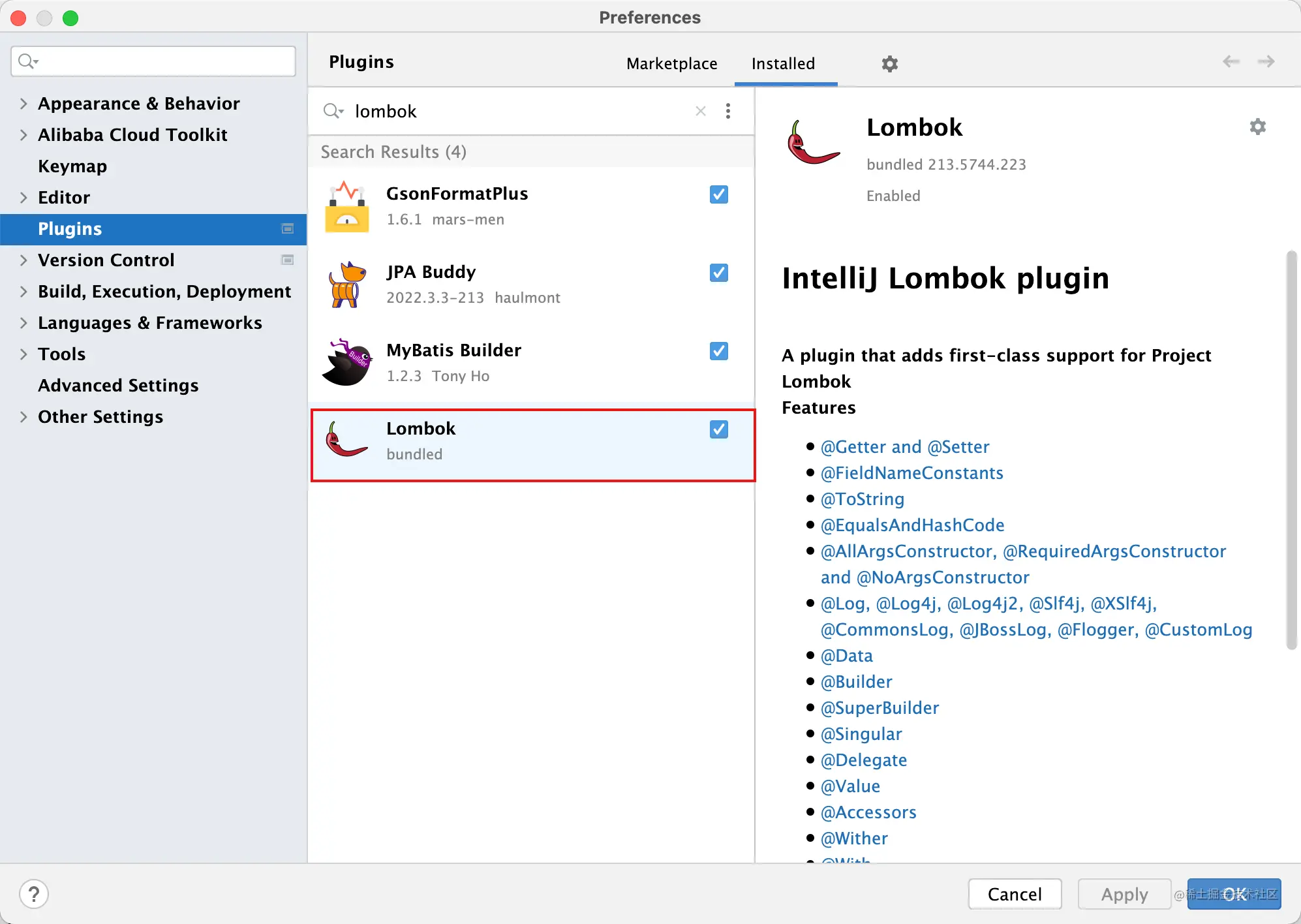Select the GsonFormatPlus plugin name
This screenshot has width=1301, height=924.
(457, 194)
